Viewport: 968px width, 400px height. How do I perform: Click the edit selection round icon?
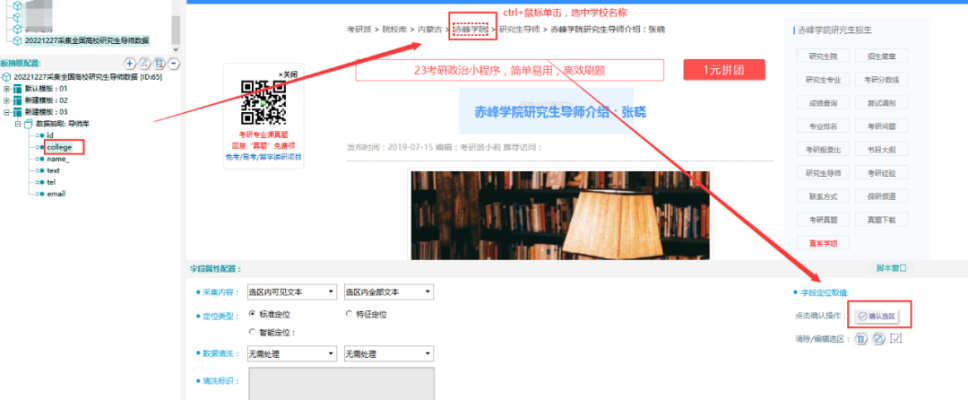point(876,337)
